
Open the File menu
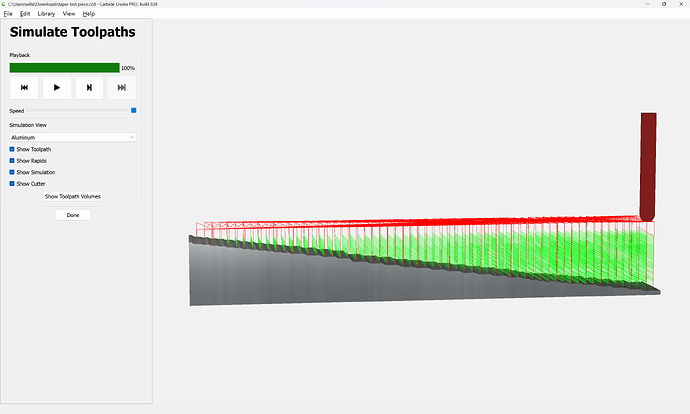pos(8,14)
